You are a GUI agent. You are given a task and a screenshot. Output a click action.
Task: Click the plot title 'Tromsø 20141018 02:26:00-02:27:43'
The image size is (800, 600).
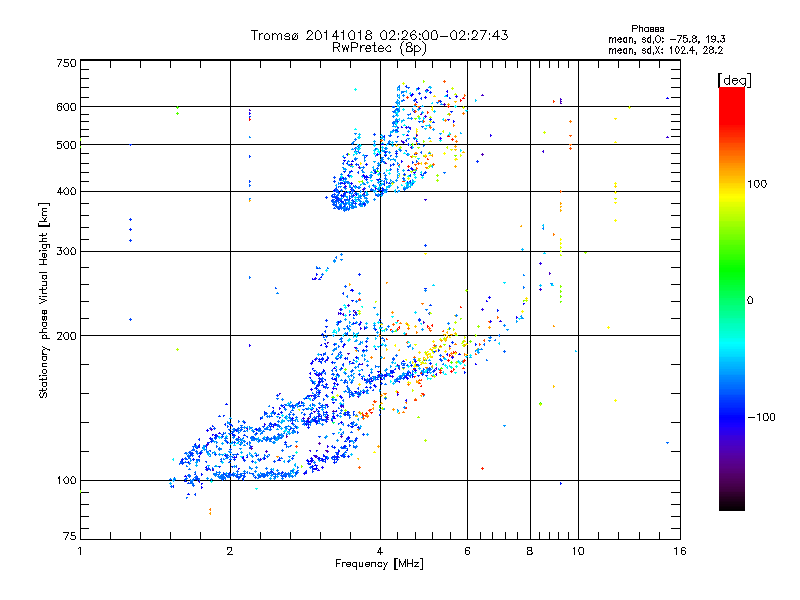[x=380, y=35]
